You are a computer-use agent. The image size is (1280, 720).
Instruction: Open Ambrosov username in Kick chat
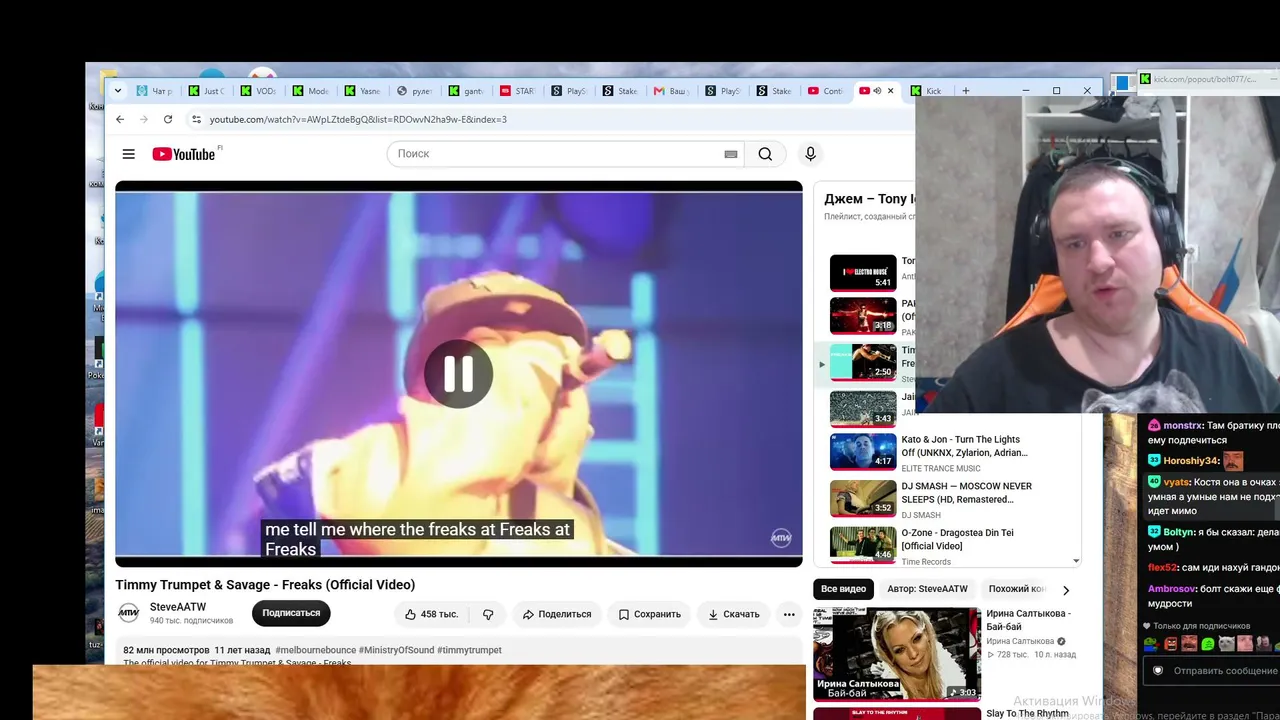tap(1172, 589)
